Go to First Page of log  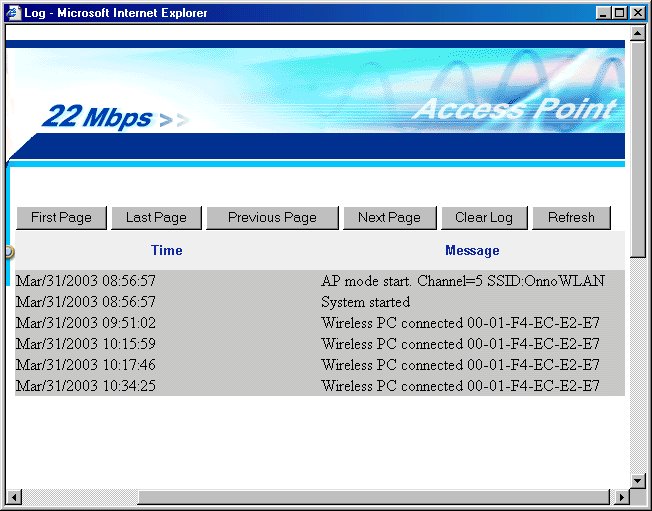[61, 217]
